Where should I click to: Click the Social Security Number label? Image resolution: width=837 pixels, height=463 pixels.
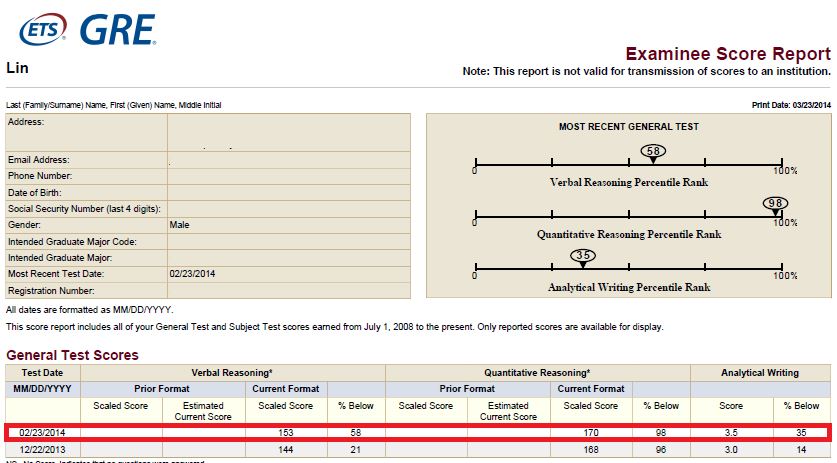(x=84, y=209)
